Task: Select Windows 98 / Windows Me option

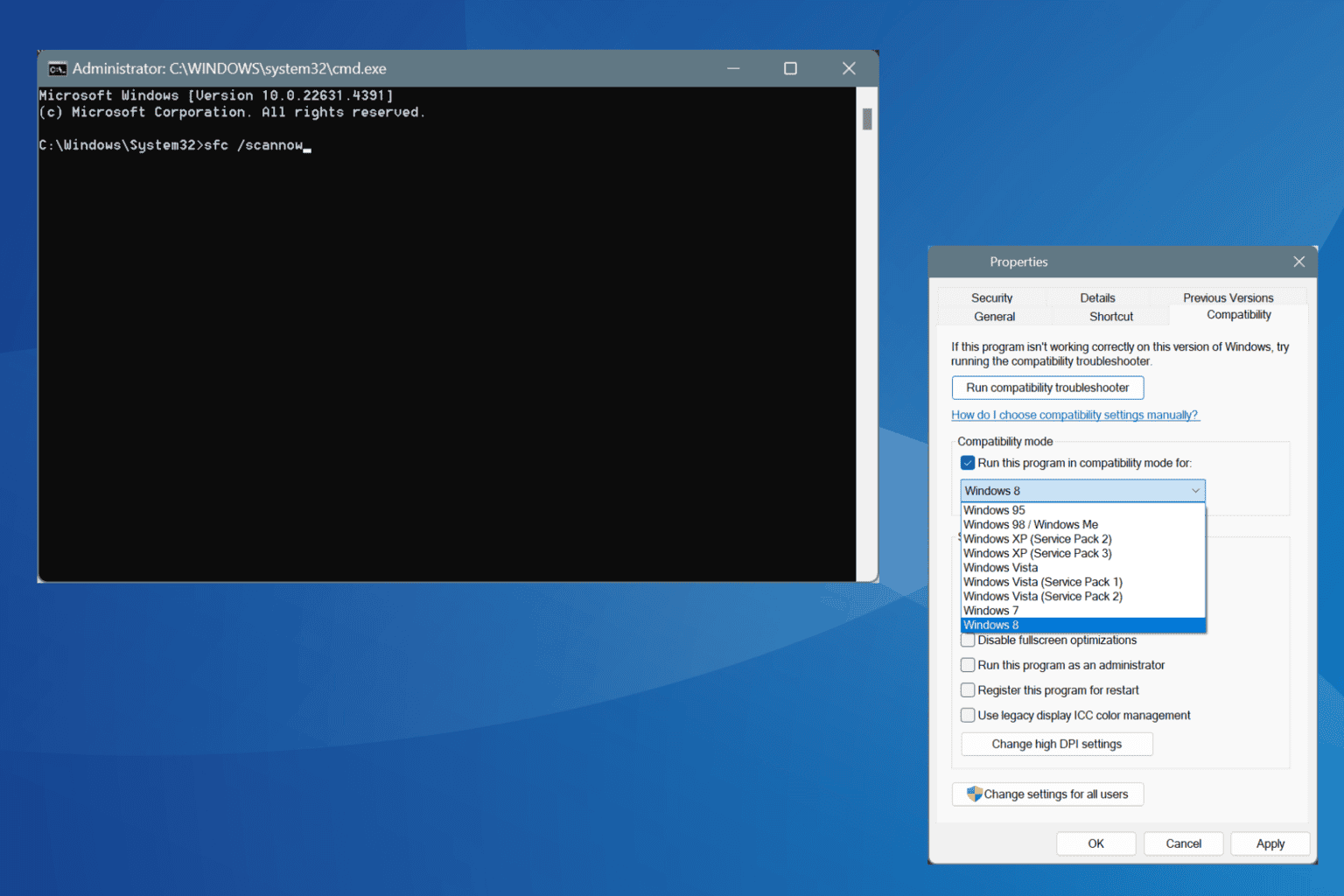Action: click(1082, 525)
